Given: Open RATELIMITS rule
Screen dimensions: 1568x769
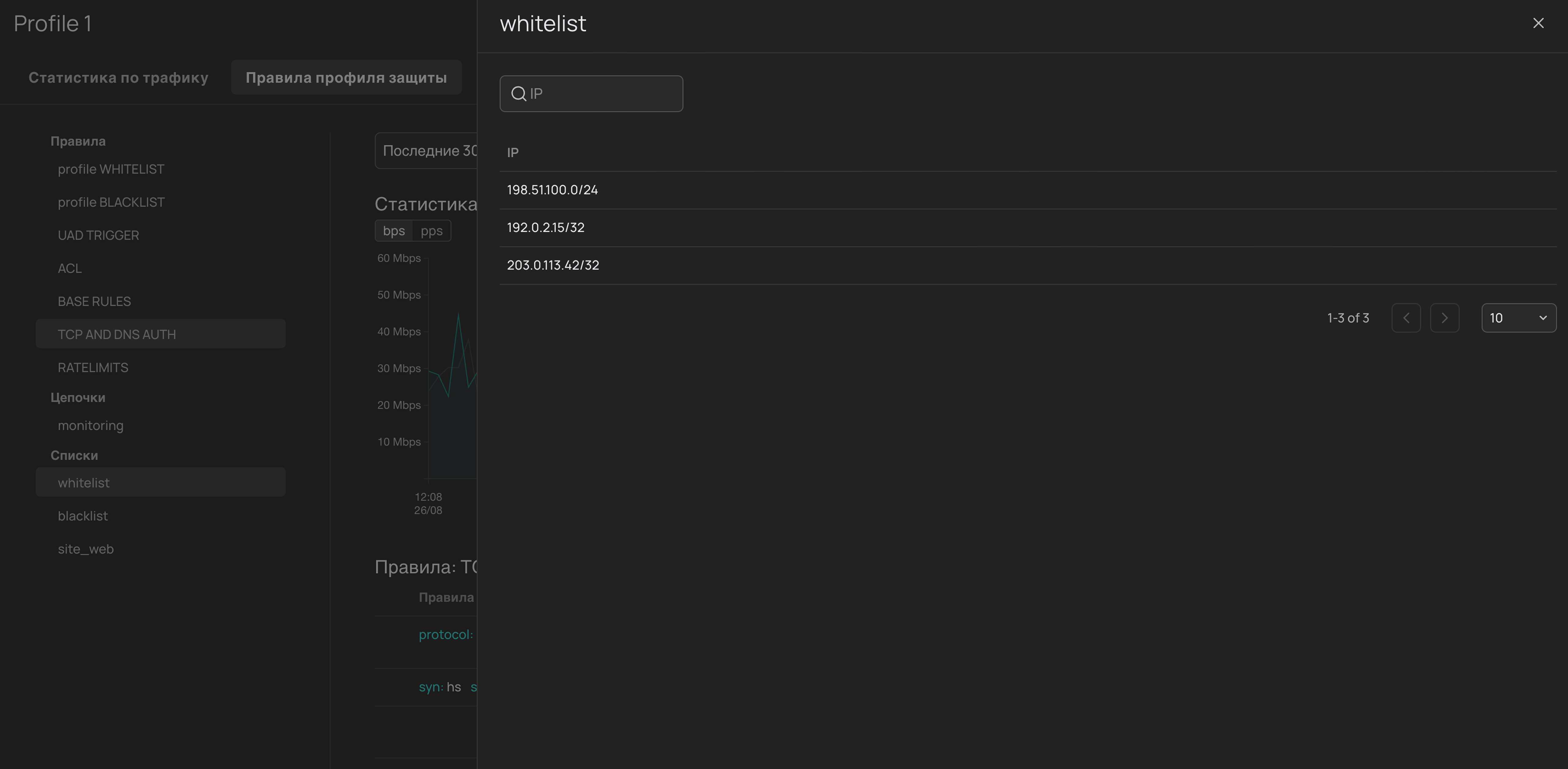Looking at the screenshot, I should click(160, 368).
